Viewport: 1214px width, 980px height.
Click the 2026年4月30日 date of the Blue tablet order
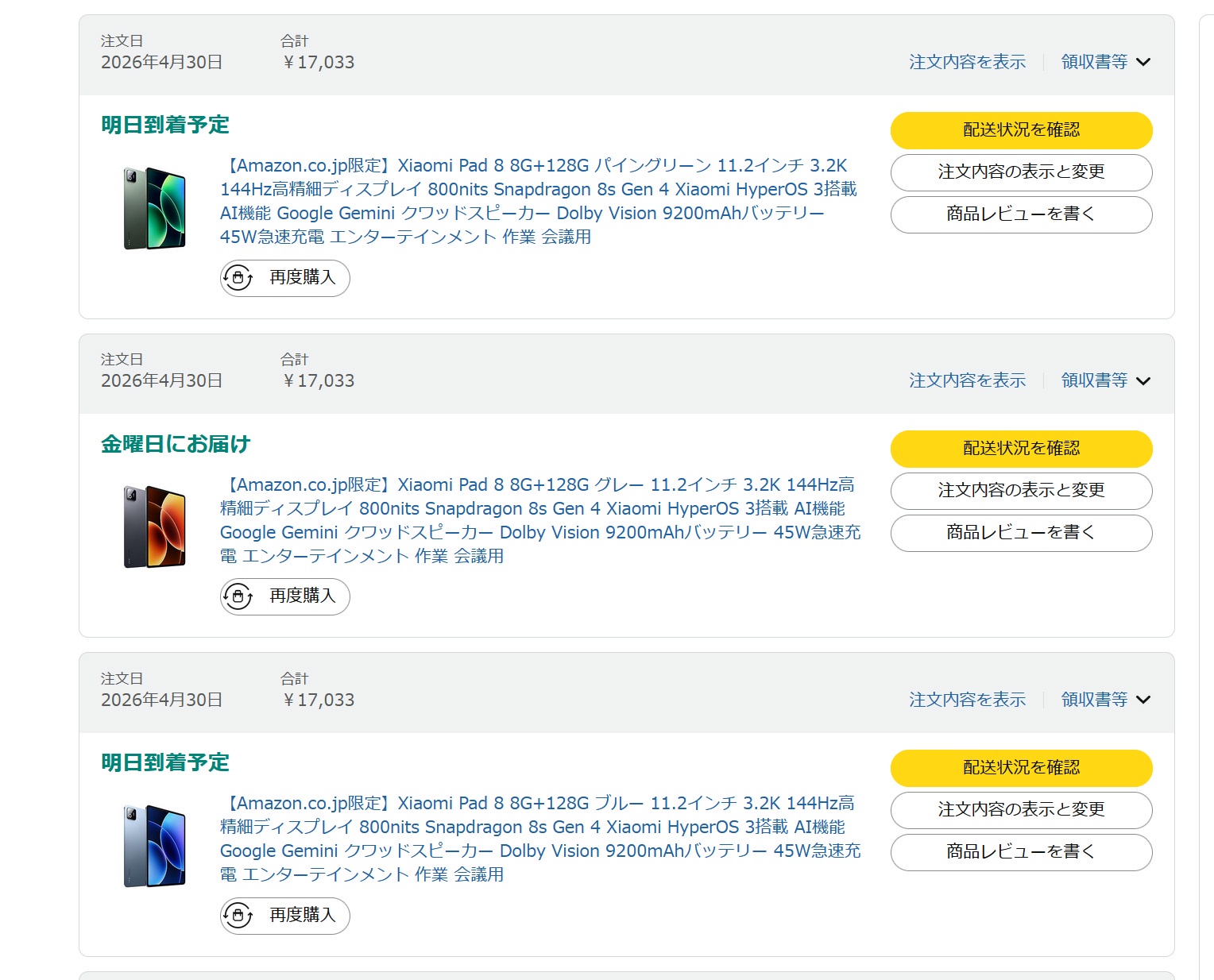click(x=162, y=700)
